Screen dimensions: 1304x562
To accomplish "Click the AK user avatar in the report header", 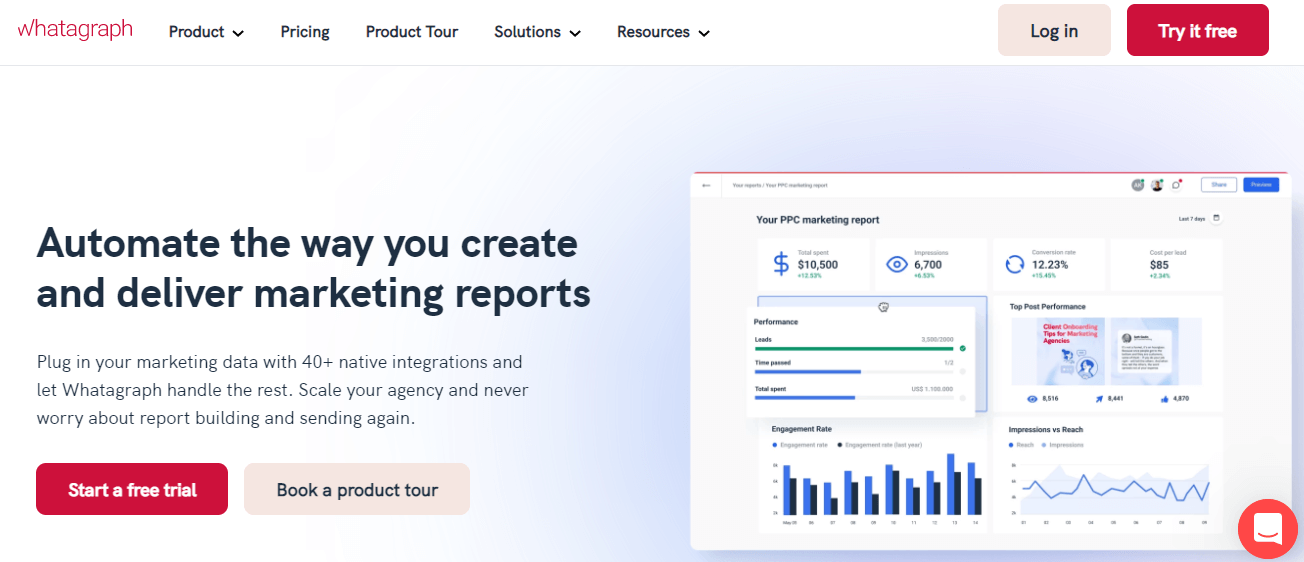I will (x=1137, y=185).
